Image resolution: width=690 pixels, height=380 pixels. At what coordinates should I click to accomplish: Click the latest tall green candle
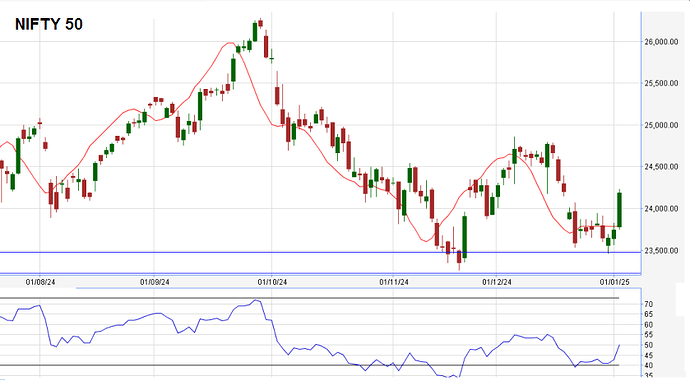tap(620, 210)
